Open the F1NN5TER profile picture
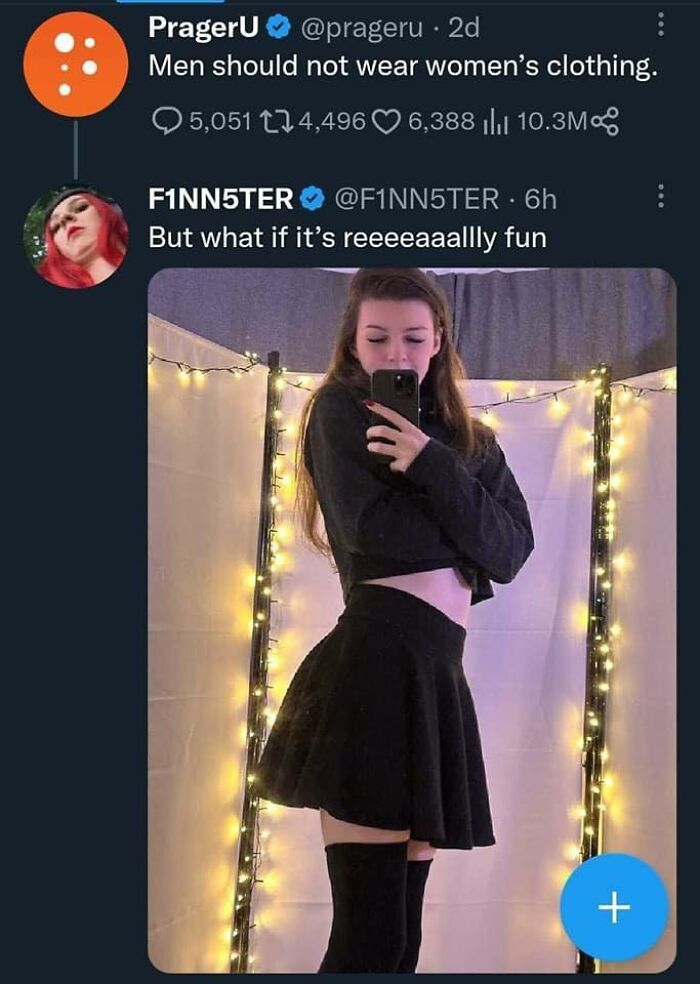 click(x=76, y=238)
